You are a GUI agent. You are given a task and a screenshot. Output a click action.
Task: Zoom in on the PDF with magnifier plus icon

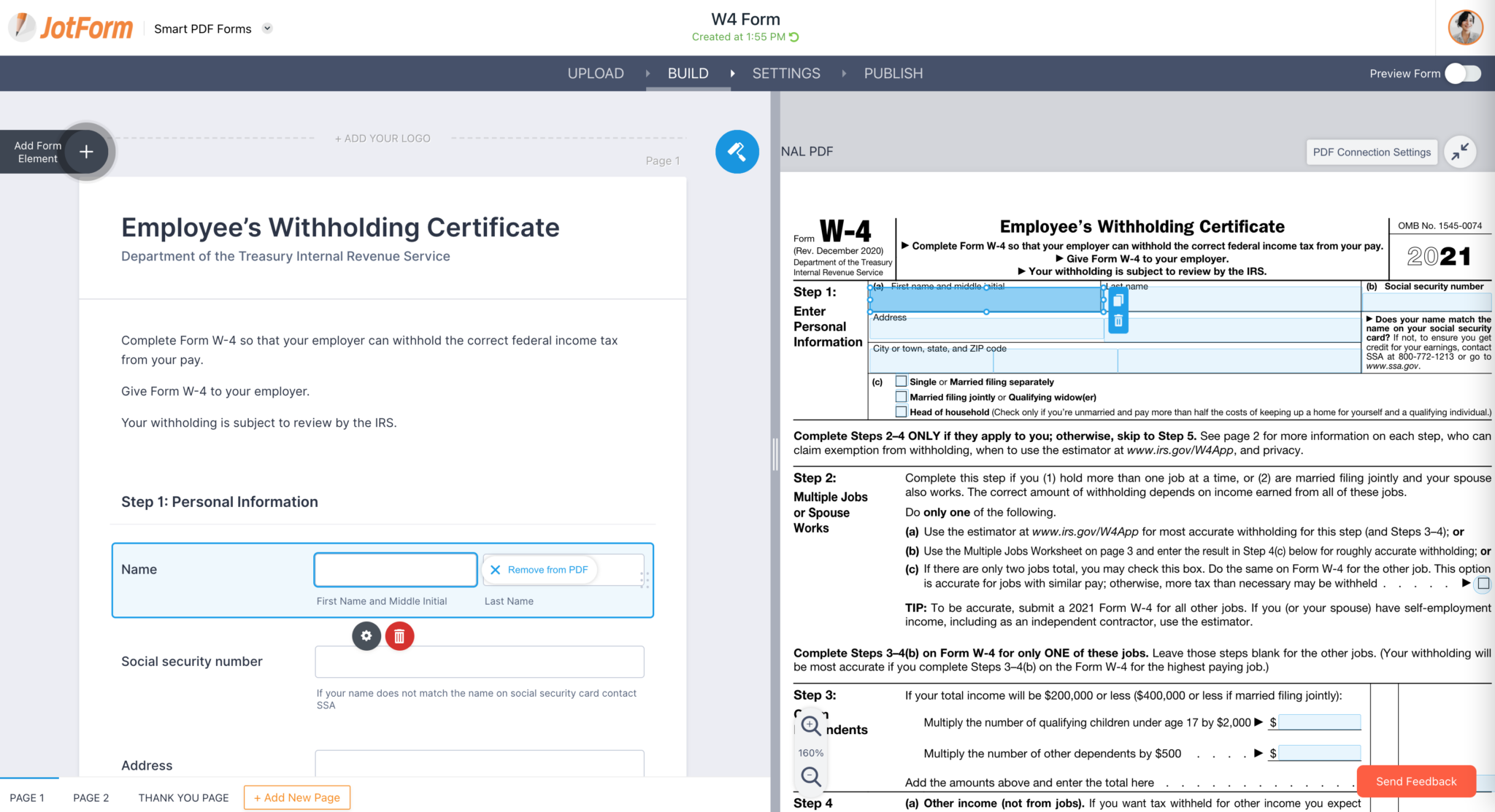tap(810, 725)
